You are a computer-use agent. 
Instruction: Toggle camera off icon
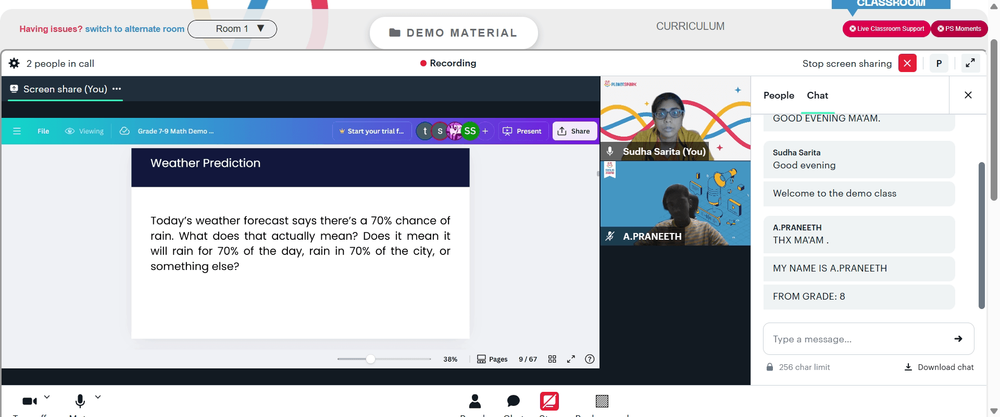click(29, 401)
